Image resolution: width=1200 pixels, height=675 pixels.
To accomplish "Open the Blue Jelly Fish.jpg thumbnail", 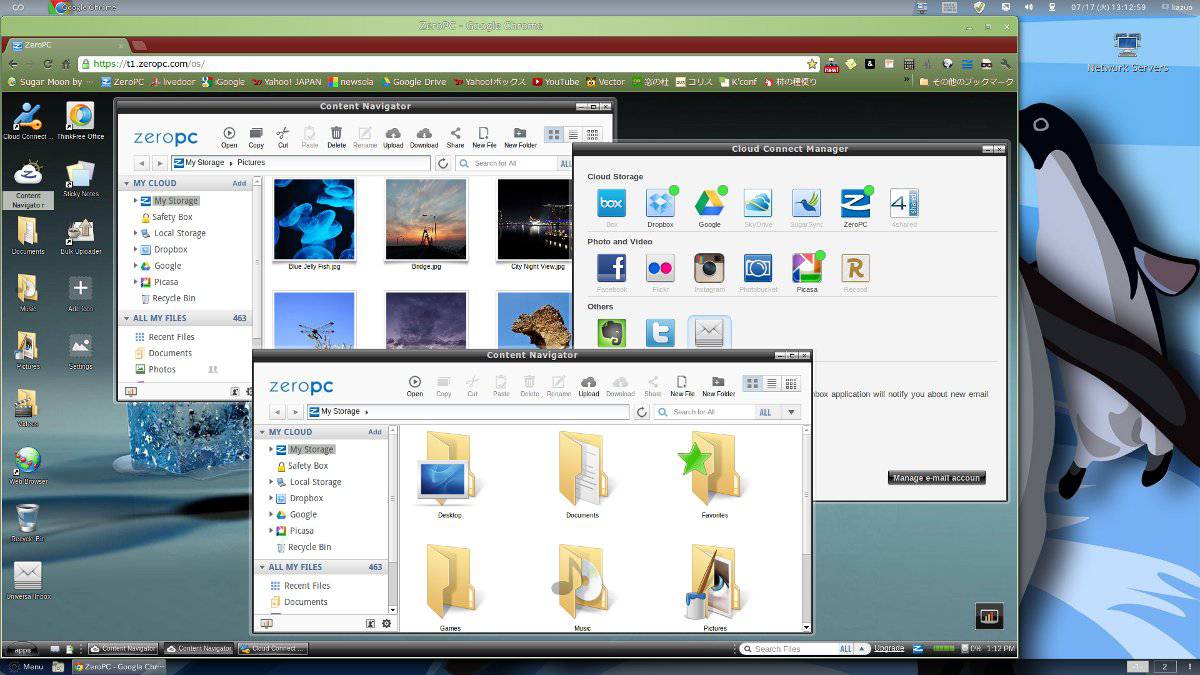I will pyautogui.click(x=314, y=219).
